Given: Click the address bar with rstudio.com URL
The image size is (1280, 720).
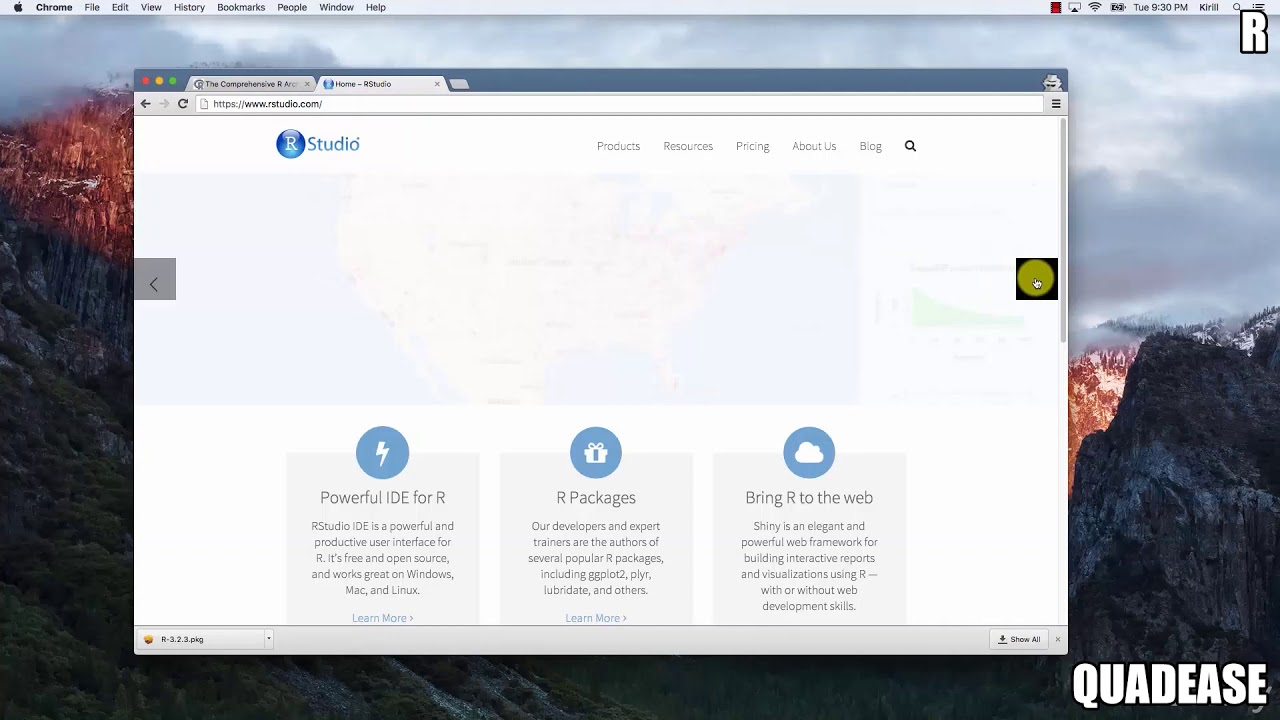Looking at the screenshot, I should point(620,104).
